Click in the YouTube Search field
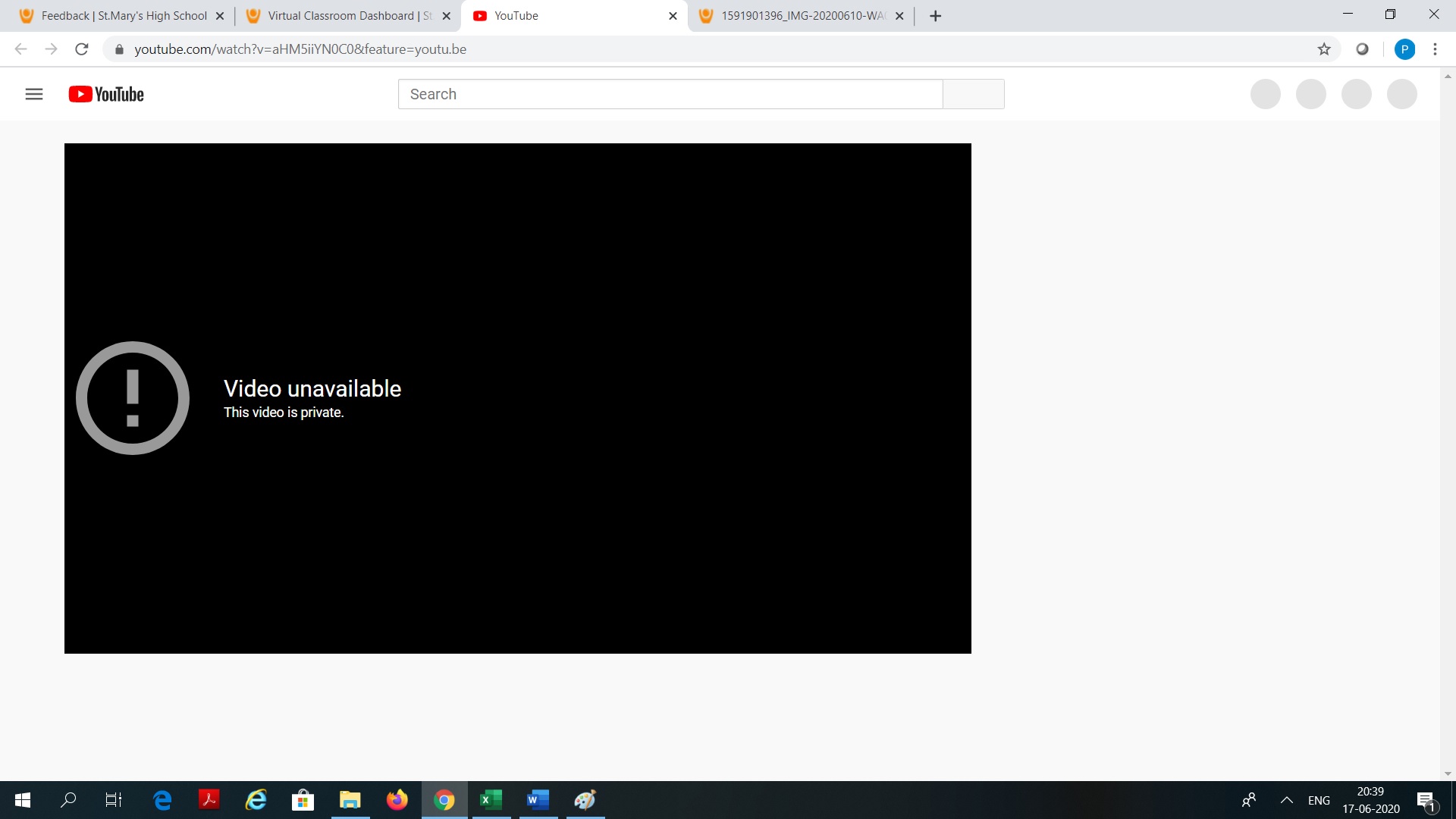 point(670,94)
